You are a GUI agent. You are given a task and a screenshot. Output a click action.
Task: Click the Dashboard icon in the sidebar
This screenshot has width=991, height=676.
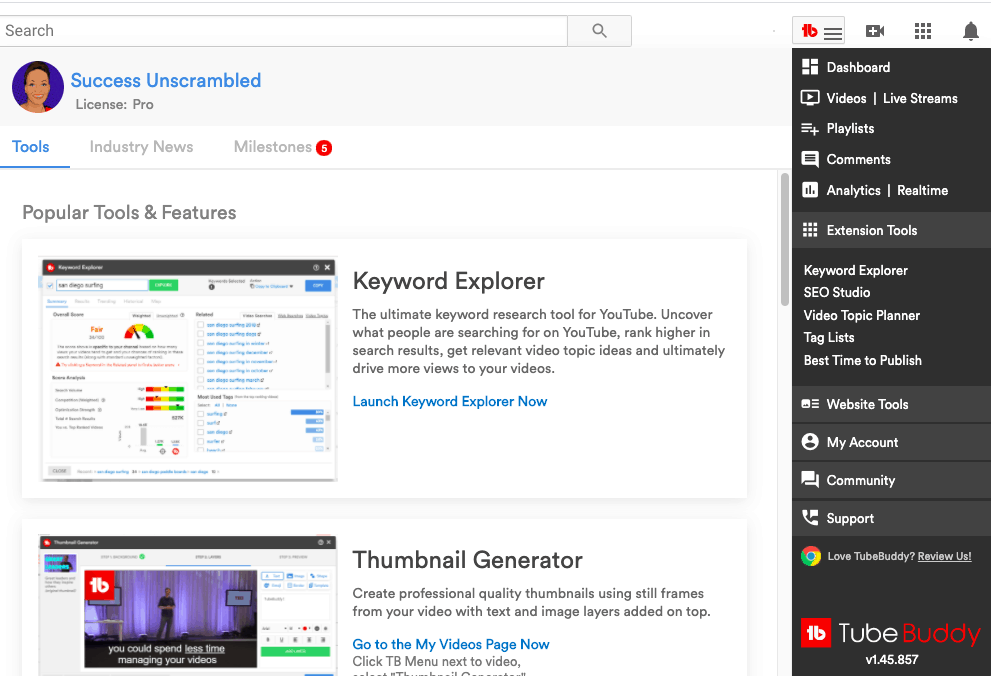coord(810,67)
